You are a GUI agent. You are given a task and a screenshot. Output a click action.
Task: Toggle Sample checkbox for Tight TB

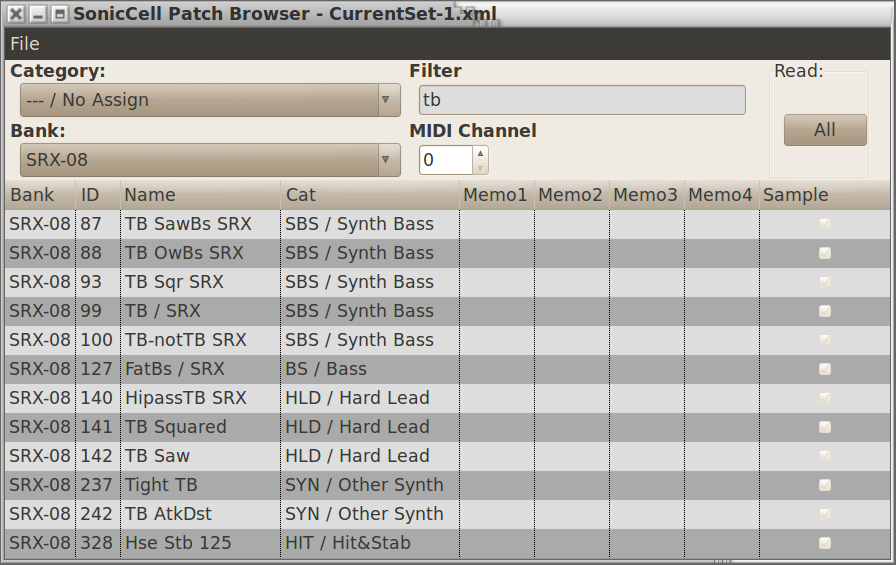825,485
